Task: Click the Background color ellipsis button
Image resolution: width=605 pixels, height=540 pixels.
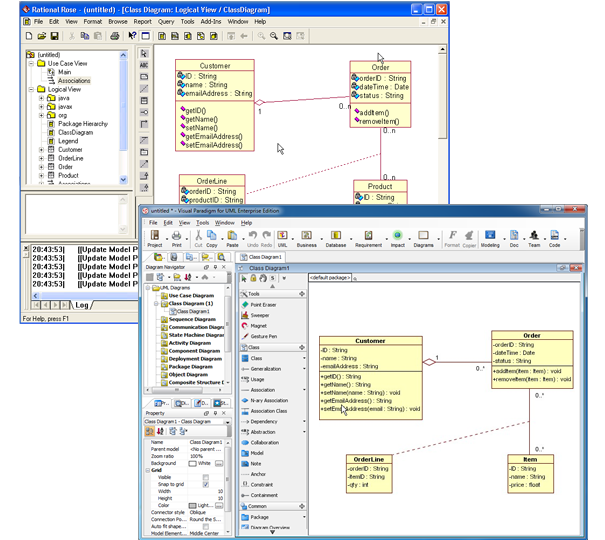Action: click(x=219, y=463)
